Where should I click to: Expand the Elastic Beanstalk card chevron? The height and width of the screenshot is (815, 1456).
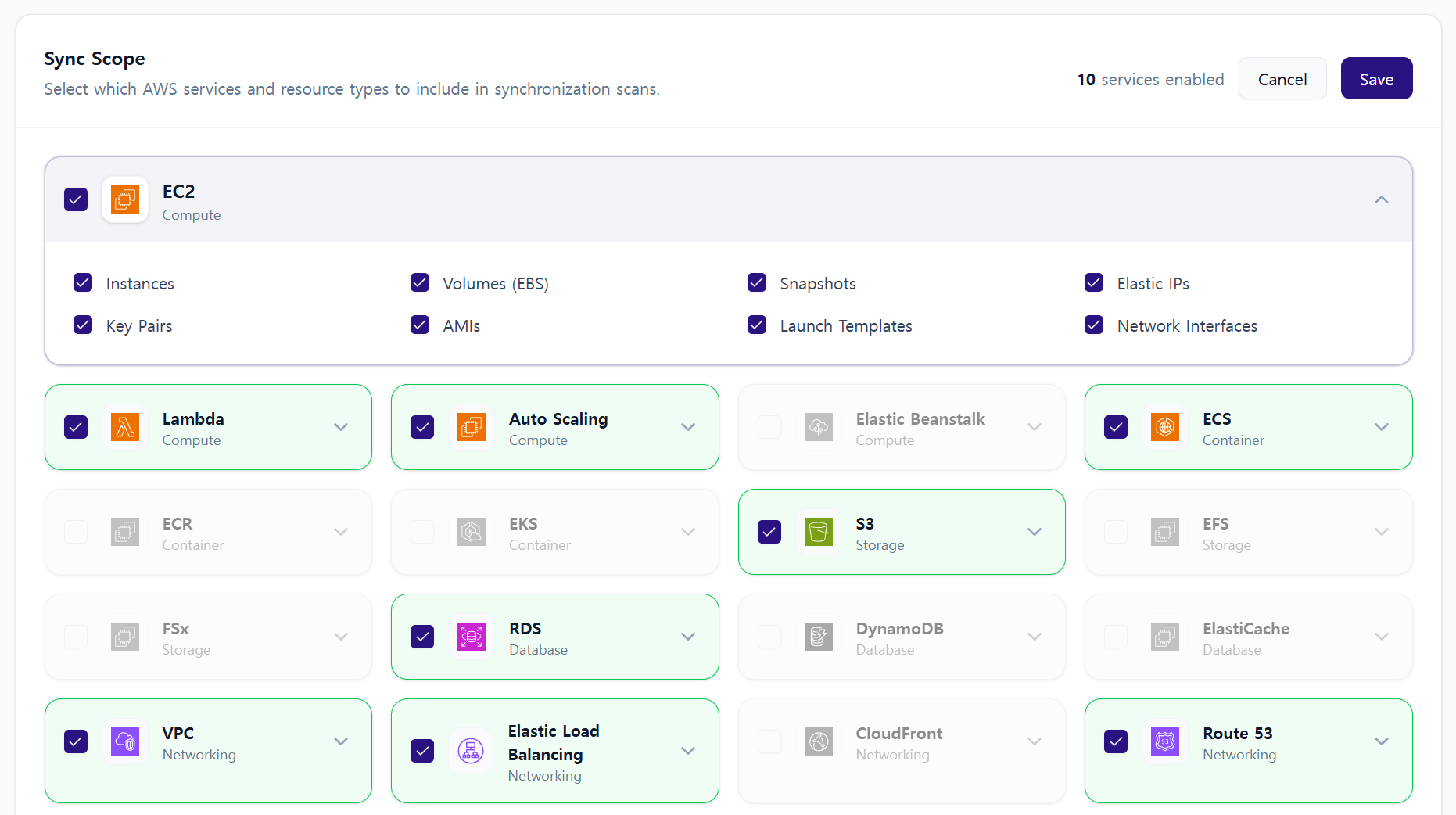(x=1035, y=427)
